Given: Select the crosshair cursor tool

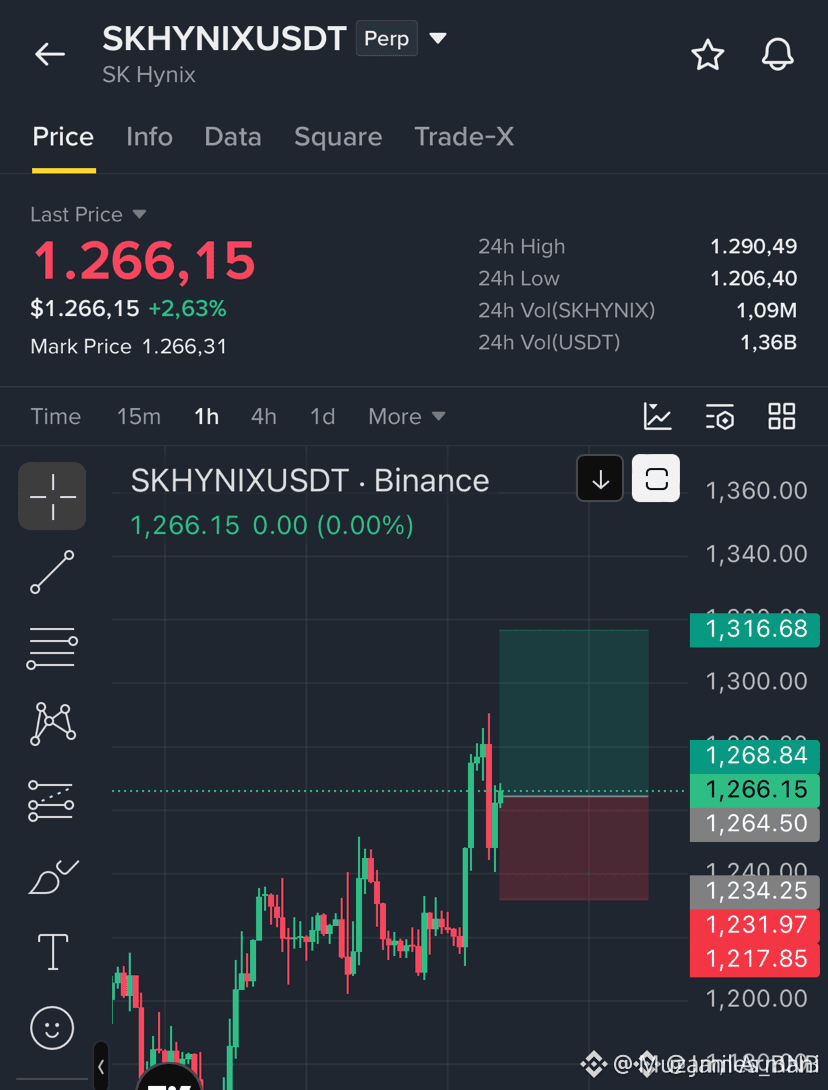Looking at the screenshot, I should (x=52, y=496).
